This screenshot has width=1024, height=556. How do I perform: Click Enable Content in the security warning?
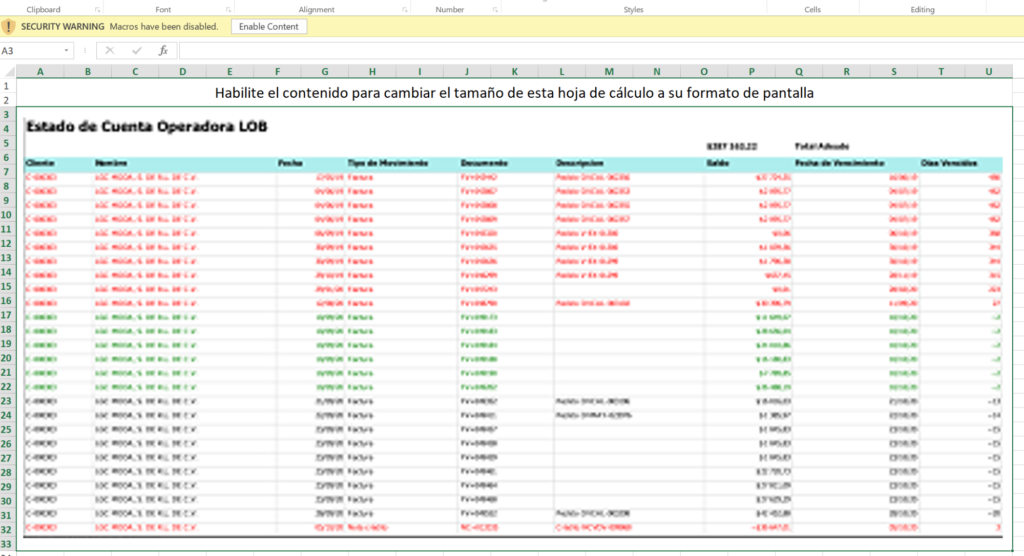point(268,27)
